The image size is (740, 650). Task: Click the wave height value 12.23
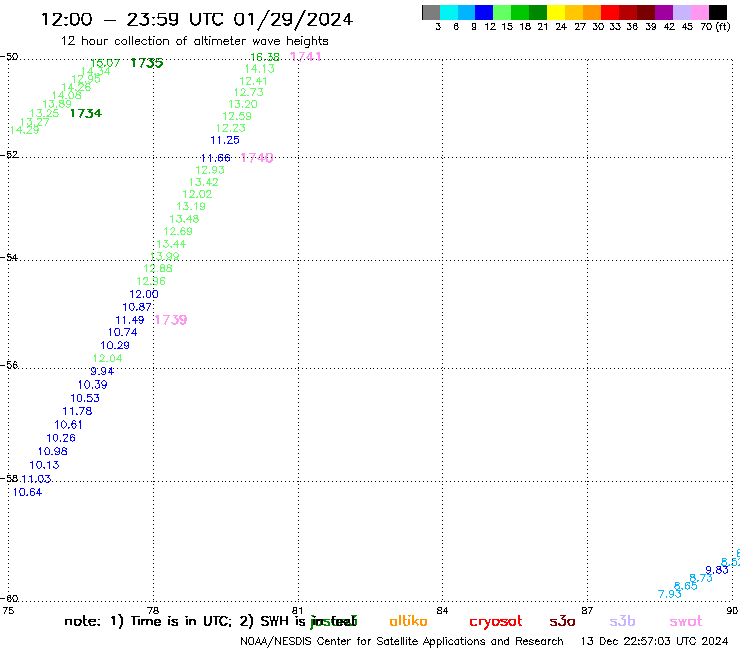(x=231, y=128)
